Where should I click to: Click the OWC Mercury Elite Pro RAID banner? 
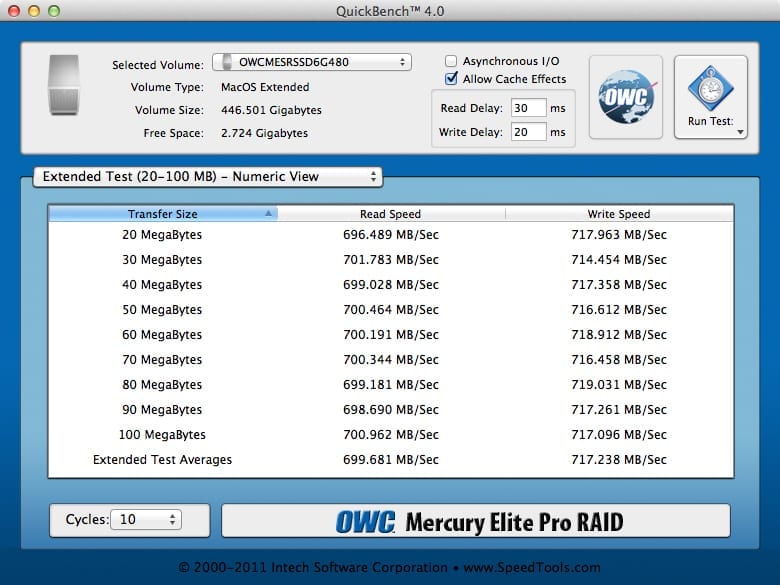[475, 521]
